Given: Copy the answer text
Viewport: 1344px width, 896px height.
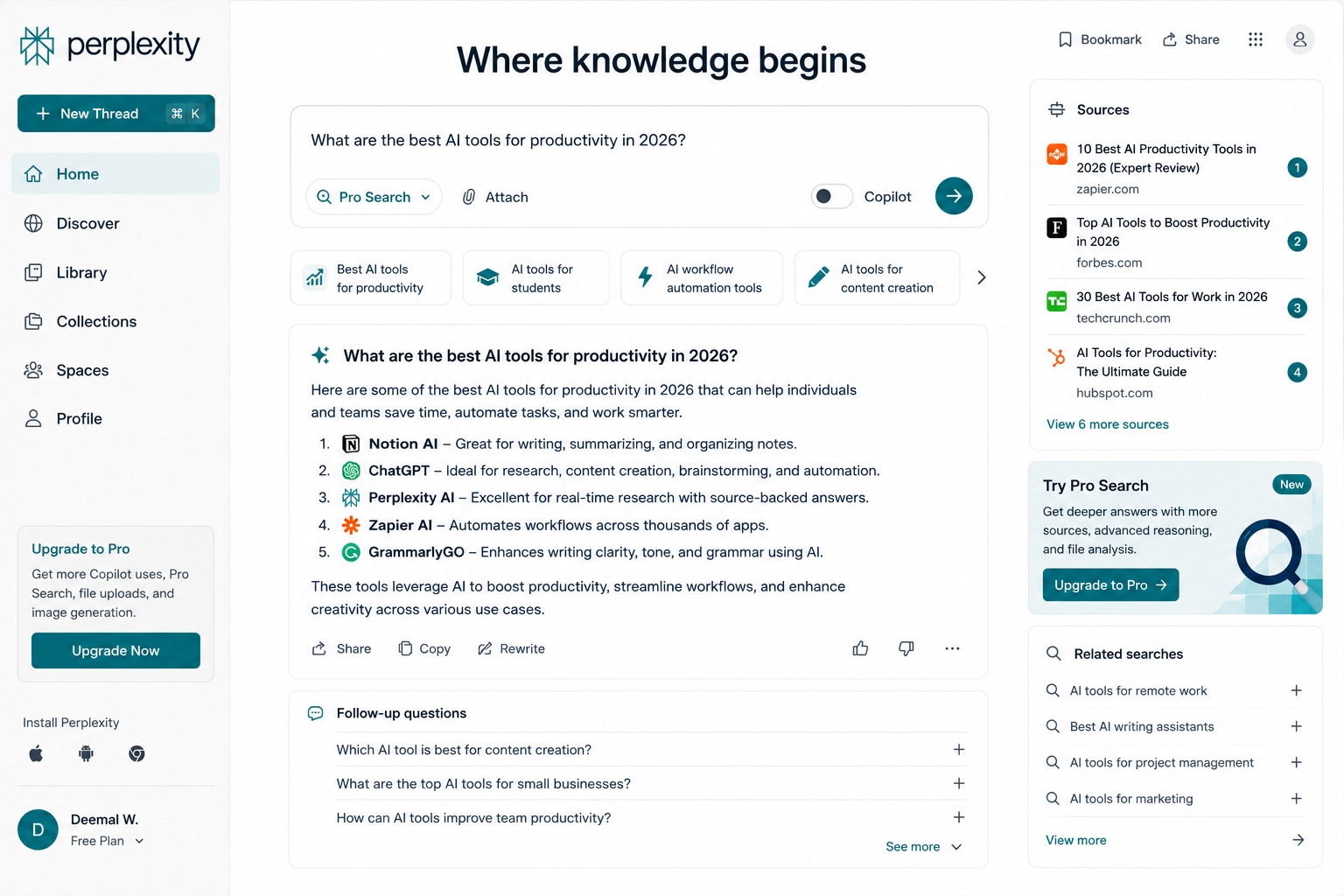Looking at the screenshot, I should (424, 648).
